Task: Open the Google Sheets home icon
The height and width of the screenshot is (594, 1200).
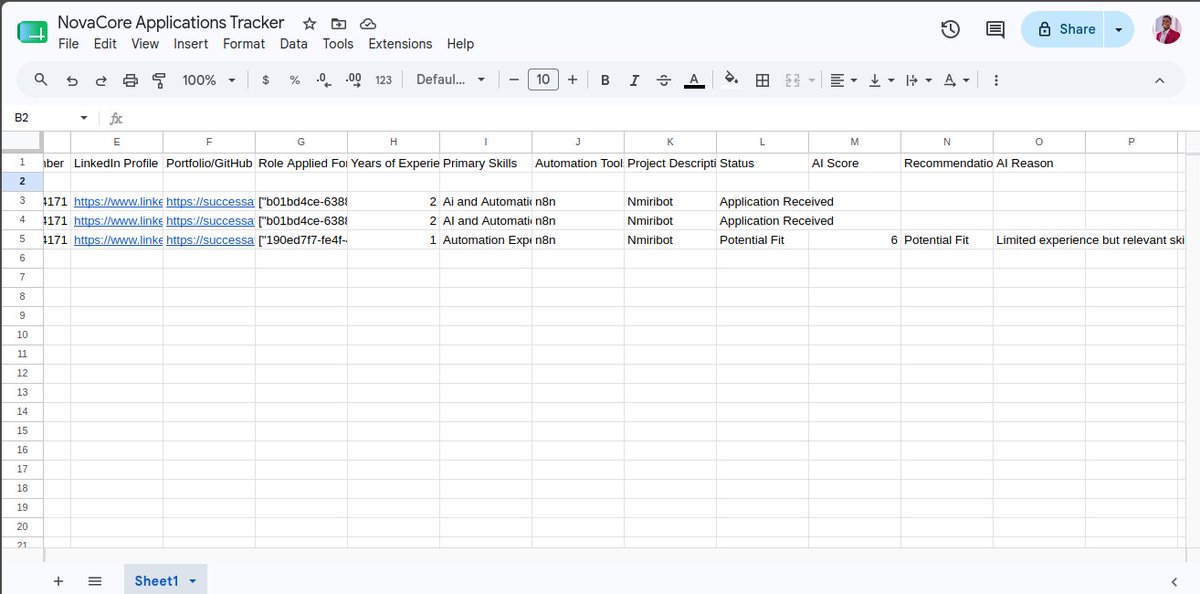Action: 32,32
